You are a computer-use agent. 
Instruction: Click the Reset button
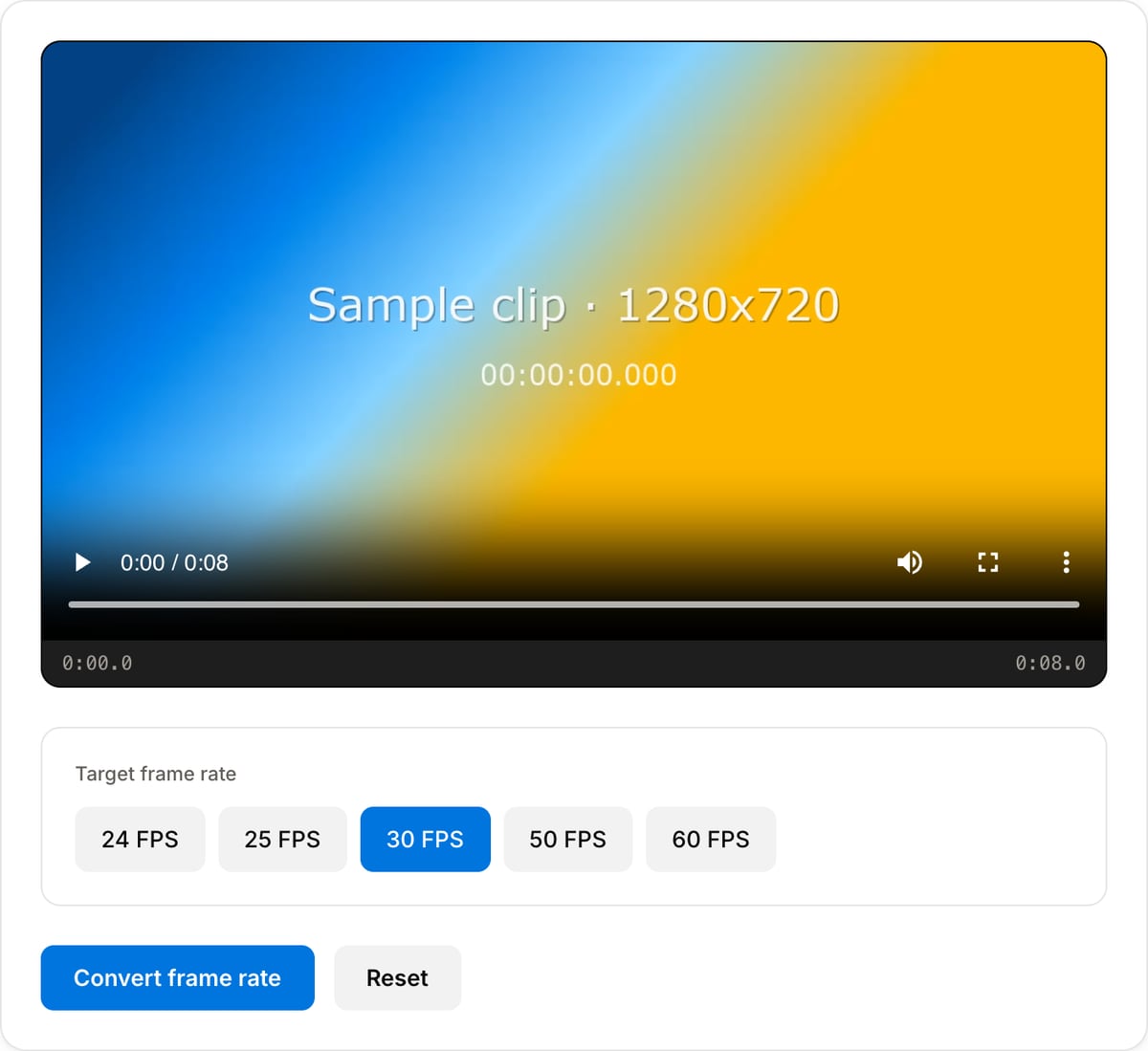tap(397, 977)
